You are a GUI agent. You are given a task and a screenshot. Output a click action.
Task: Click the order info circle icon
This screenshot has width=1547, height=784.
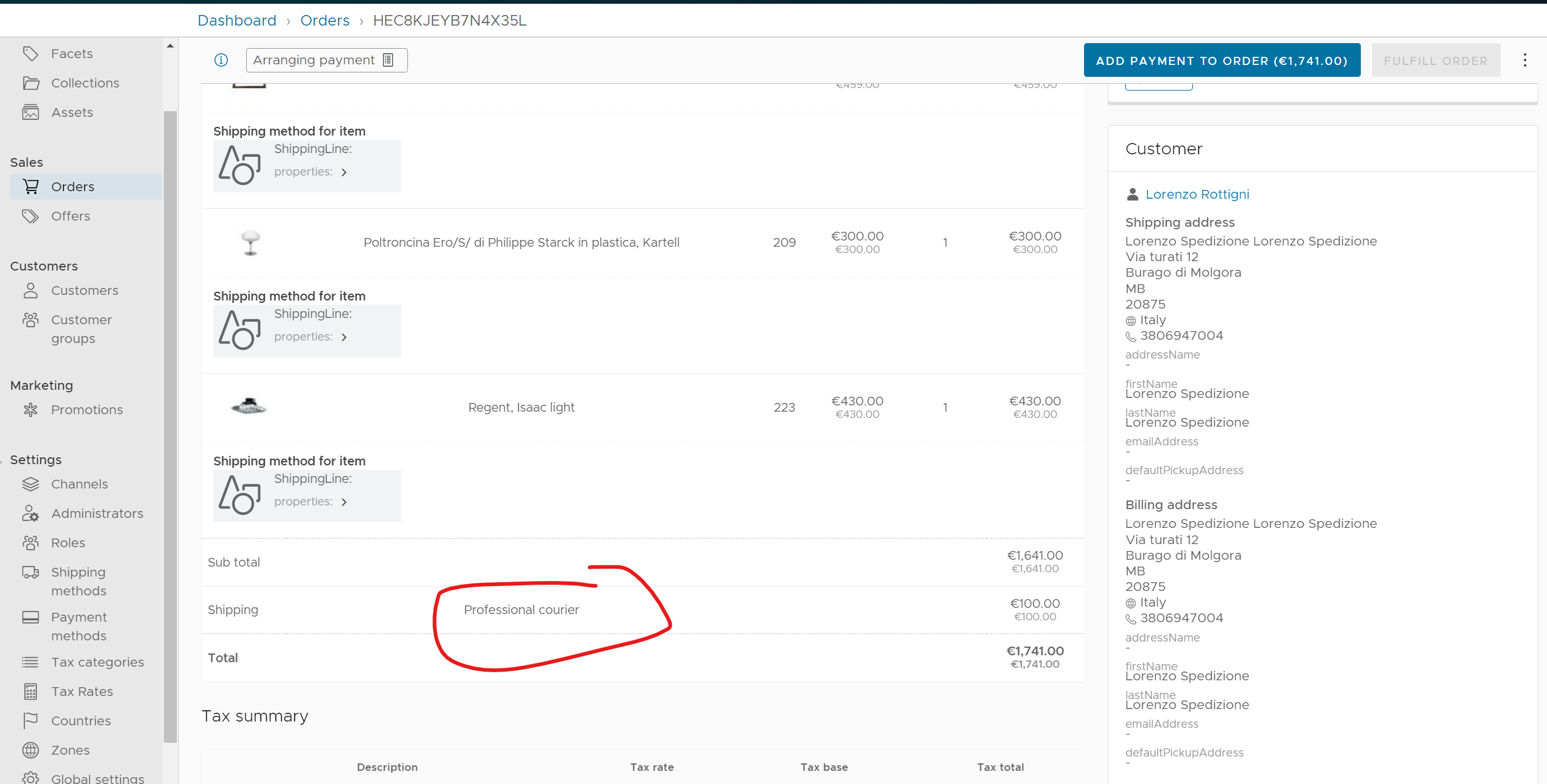pyautogui.click(x=221, y=60)
